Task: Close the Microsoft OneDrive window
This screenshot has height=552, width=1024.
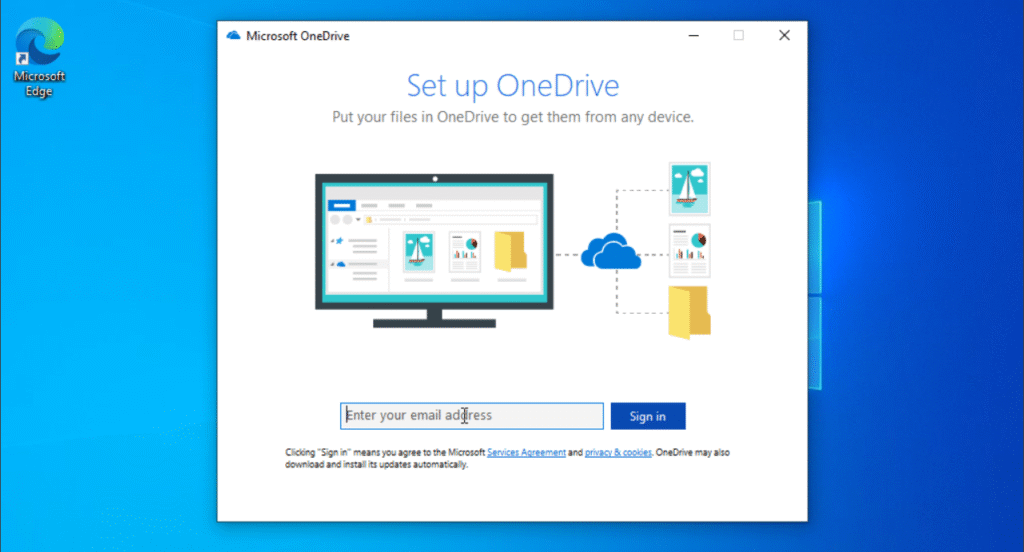Action: [784, 35]
